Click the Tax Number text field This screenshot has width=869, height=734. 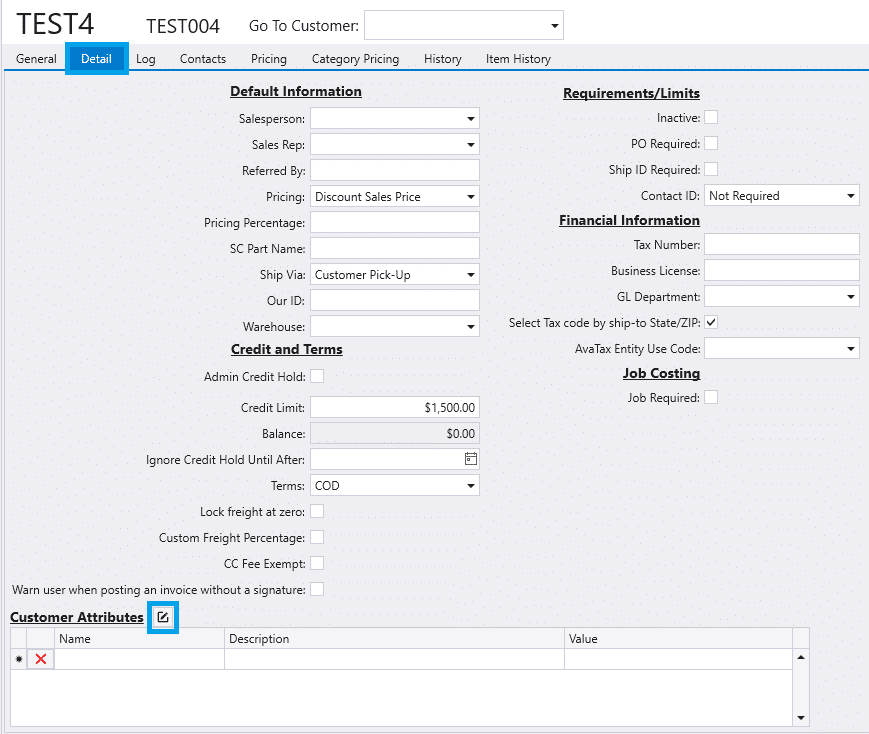pyautogui.click(x=782, y=245)
